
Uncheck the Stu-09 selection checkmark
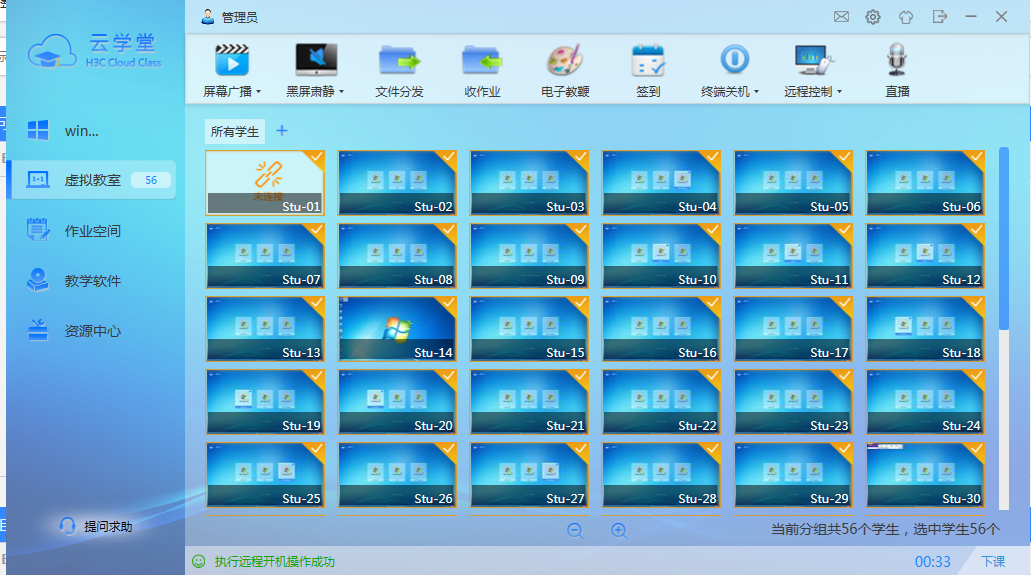[x=580, y=230]
